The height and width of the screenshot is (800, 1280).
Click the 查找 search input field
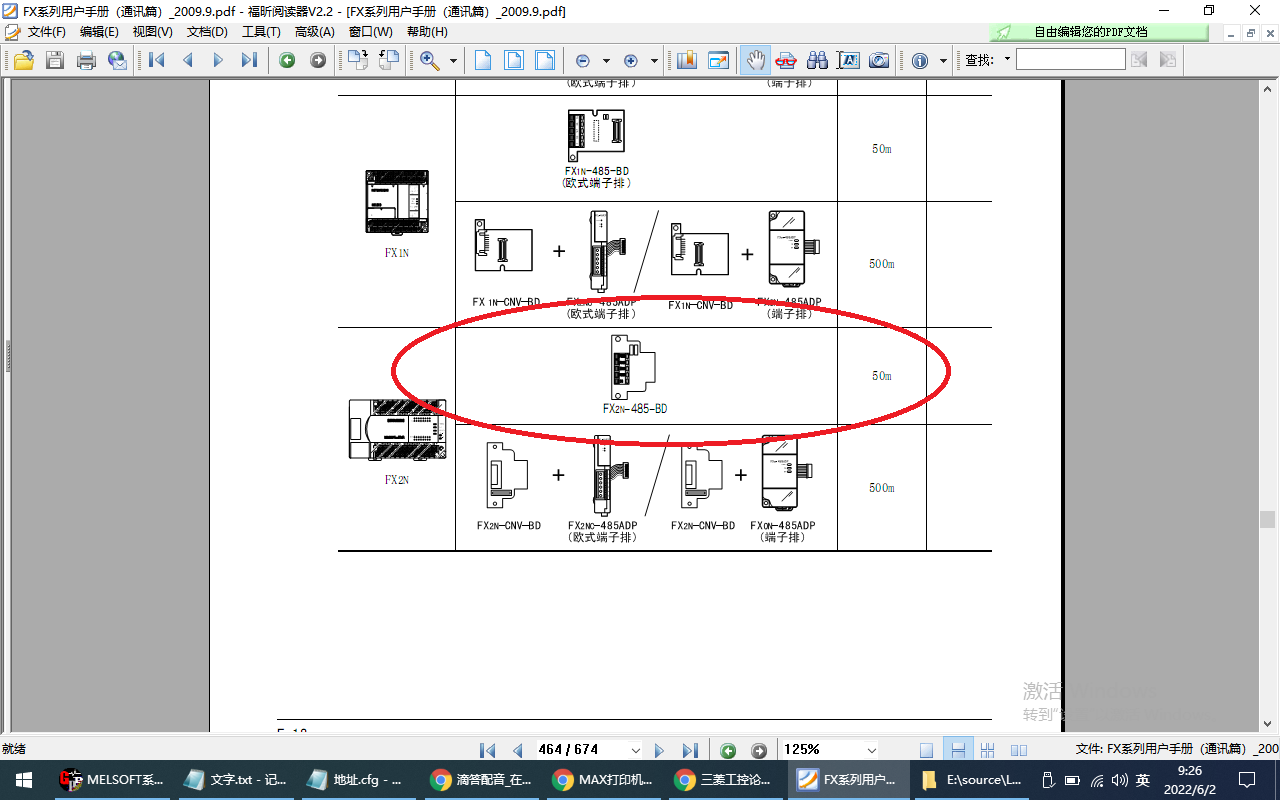[x=1070, y=60]
